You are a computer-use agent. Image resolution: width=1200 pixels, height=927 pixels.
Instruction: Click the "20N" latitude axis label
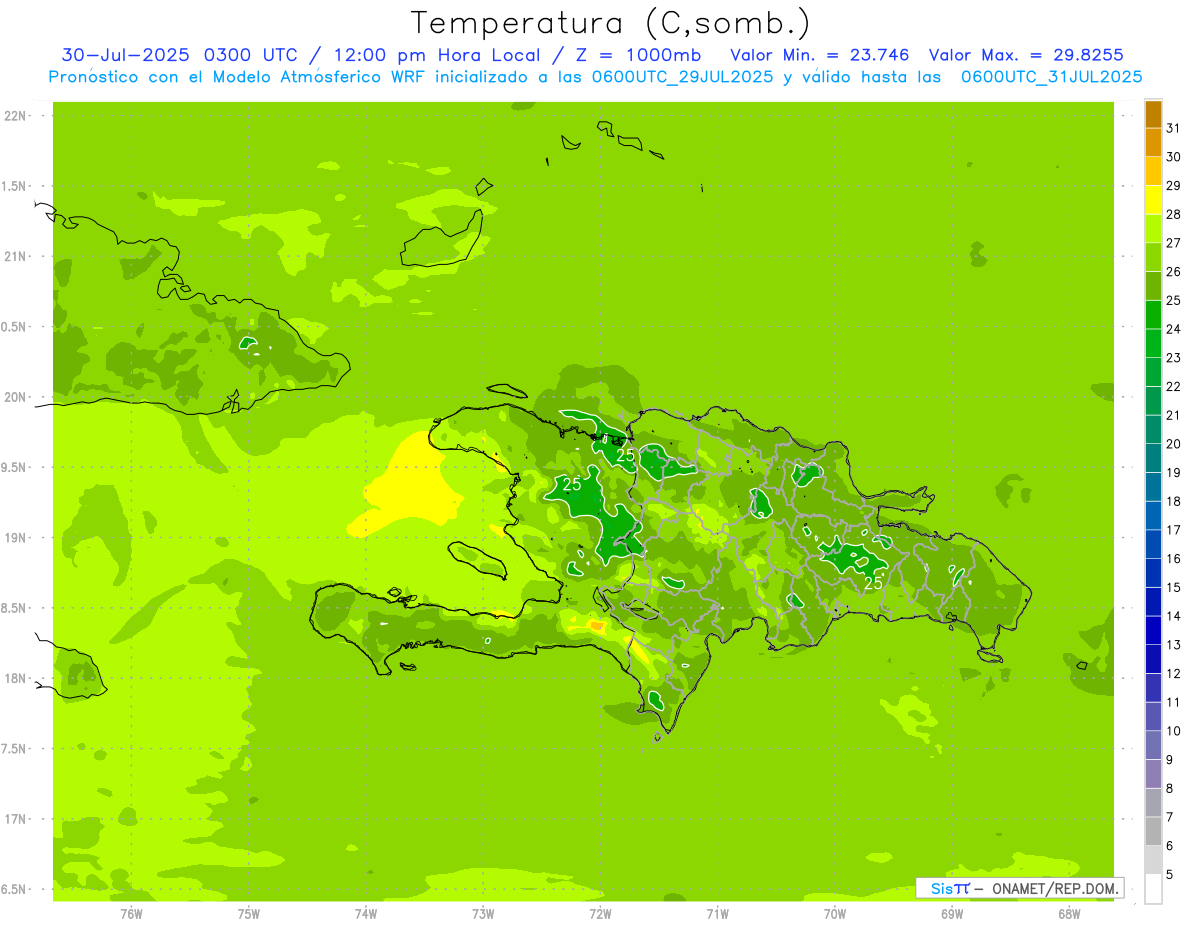tap(15, 397)
